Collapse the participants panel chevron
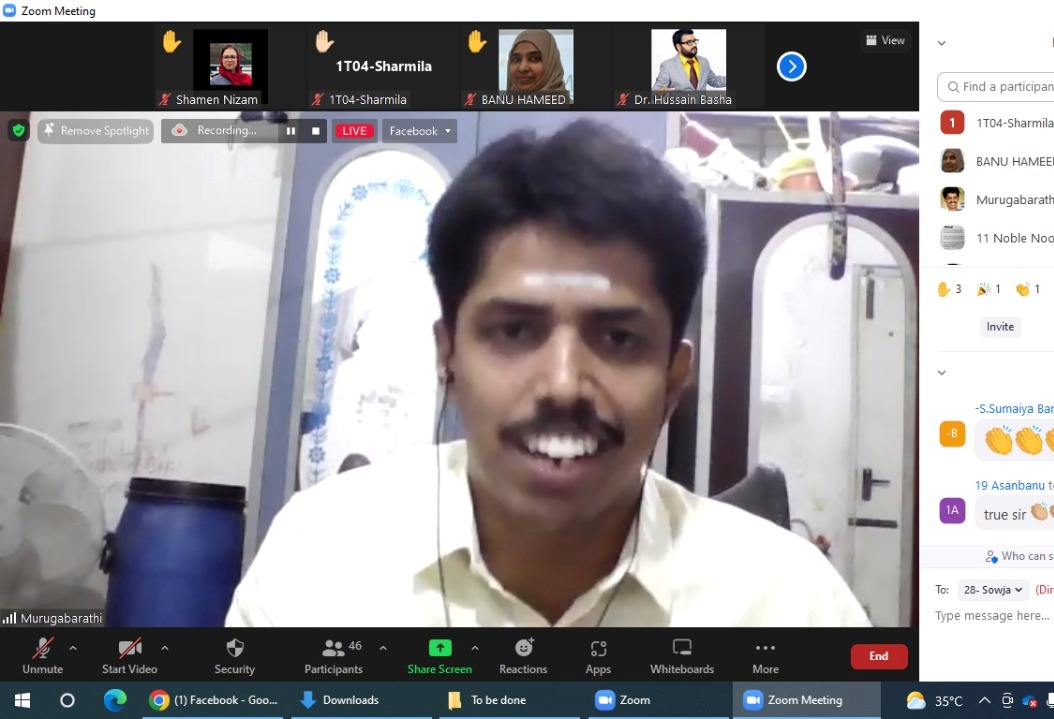This screenshot has width=1054, height=719. coord(942,43)
